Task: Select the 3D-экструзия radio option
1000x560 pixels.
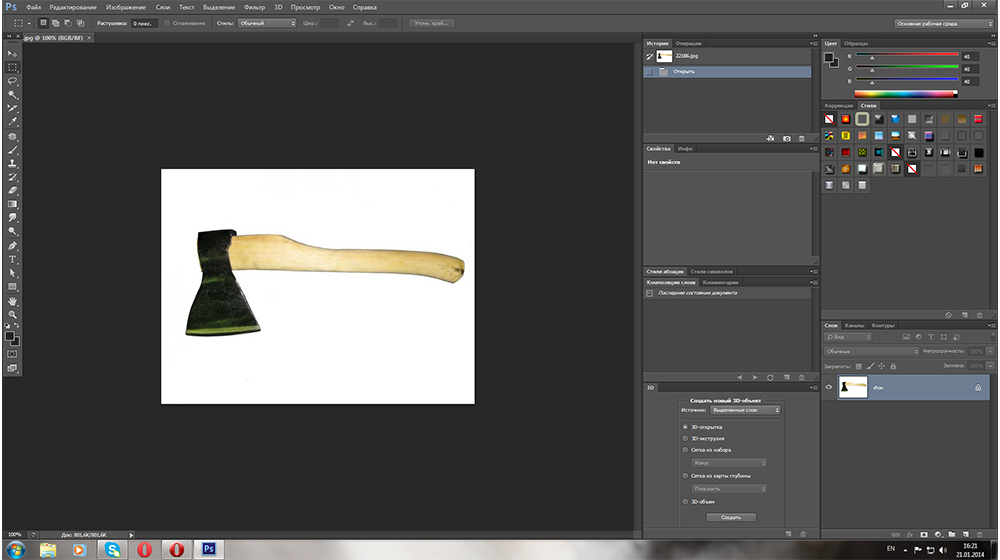Action: 685,438
